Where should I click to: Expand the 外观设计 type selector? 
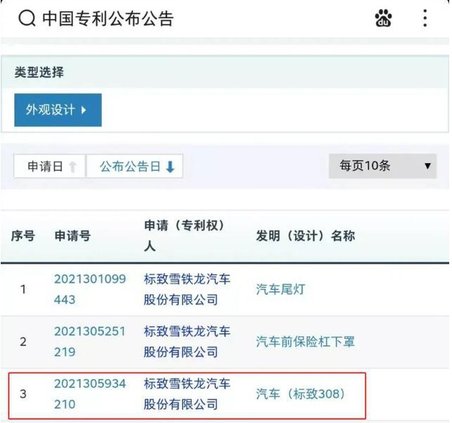click(58, 110)
